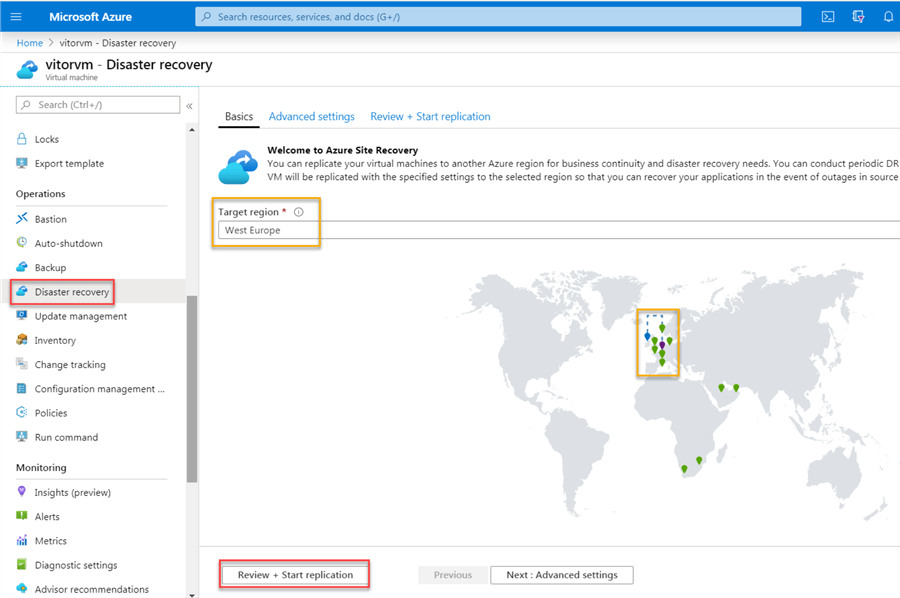
Task: Show notifications via the bell icon
Action: (888, 16)
